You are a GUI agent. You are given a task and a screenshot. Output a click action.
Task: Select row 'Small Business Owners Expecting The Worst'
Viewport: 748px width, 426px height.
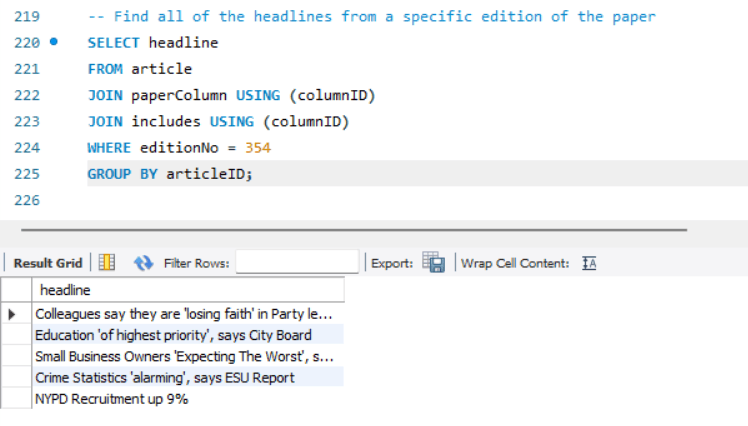188,356
